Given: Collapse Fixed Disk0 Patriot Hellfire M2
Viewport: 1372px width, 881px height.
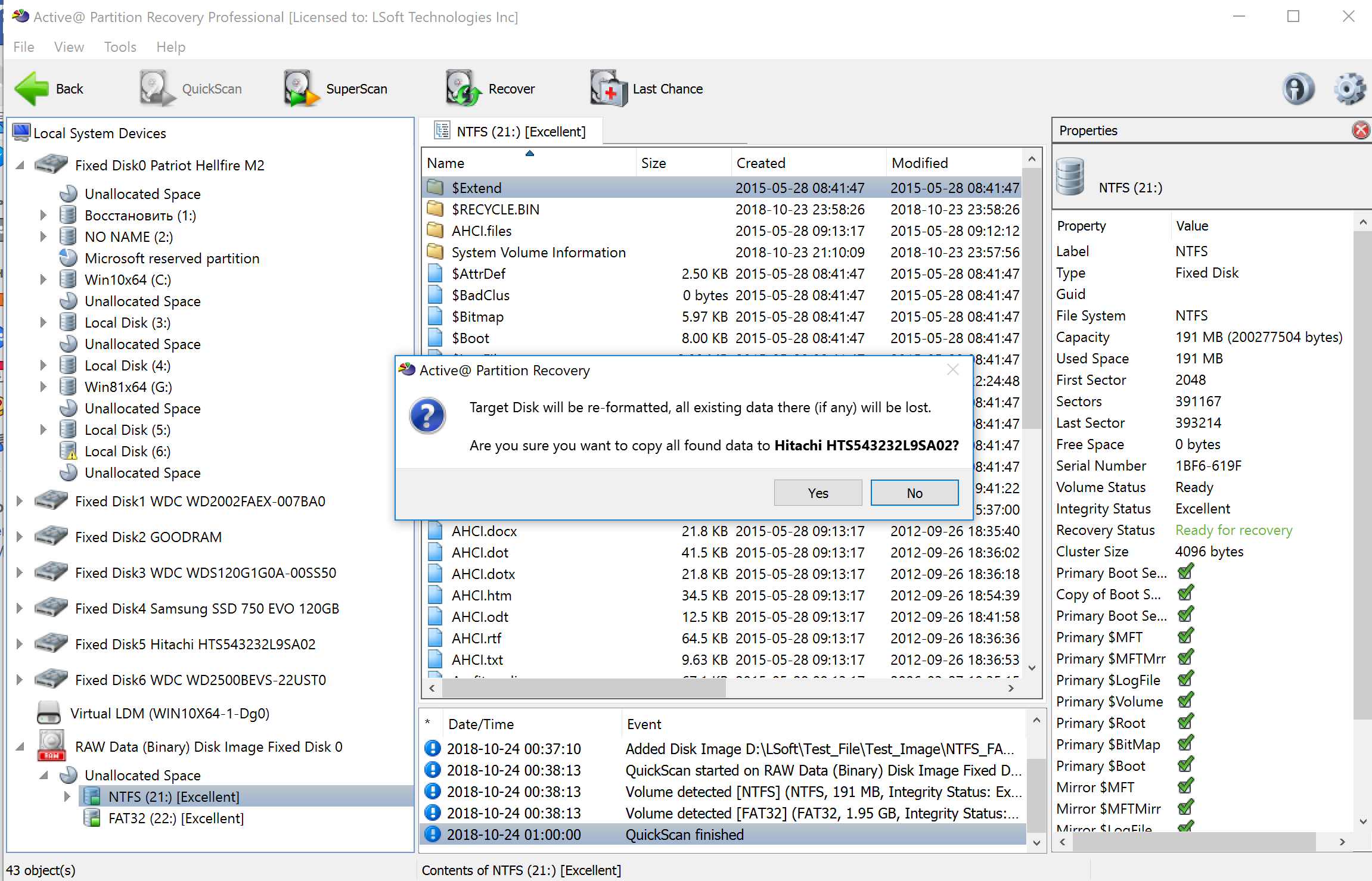Looking at the screenshot, I should [20, 165].
